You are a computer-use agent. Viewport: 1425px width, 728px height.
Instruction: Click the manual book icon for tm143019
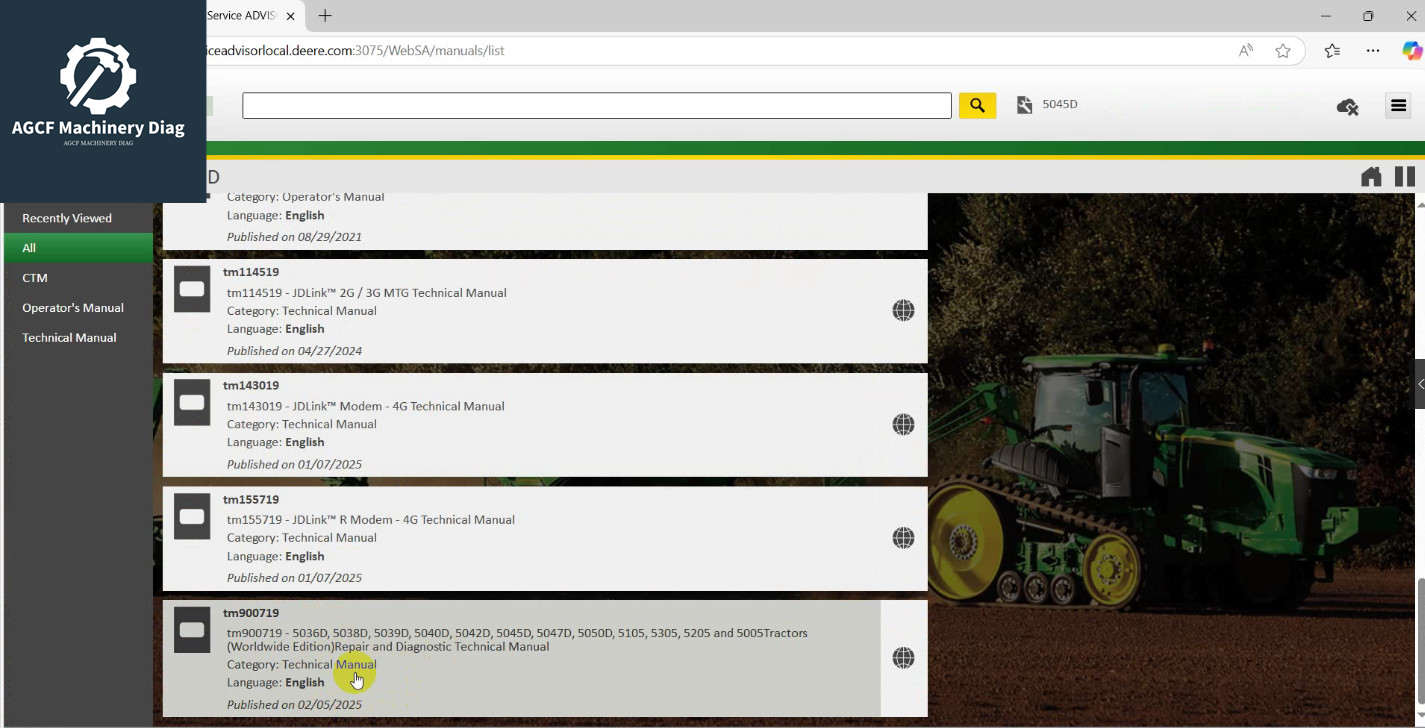point(192,402)
